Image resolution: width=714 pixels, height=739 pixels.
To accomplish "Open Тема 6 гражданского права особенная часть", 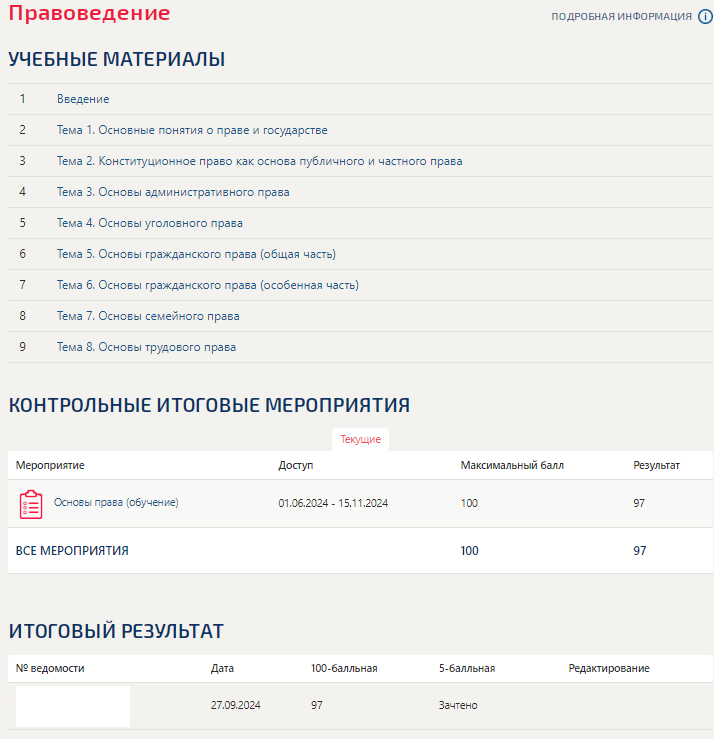I will tap(207, 285).
